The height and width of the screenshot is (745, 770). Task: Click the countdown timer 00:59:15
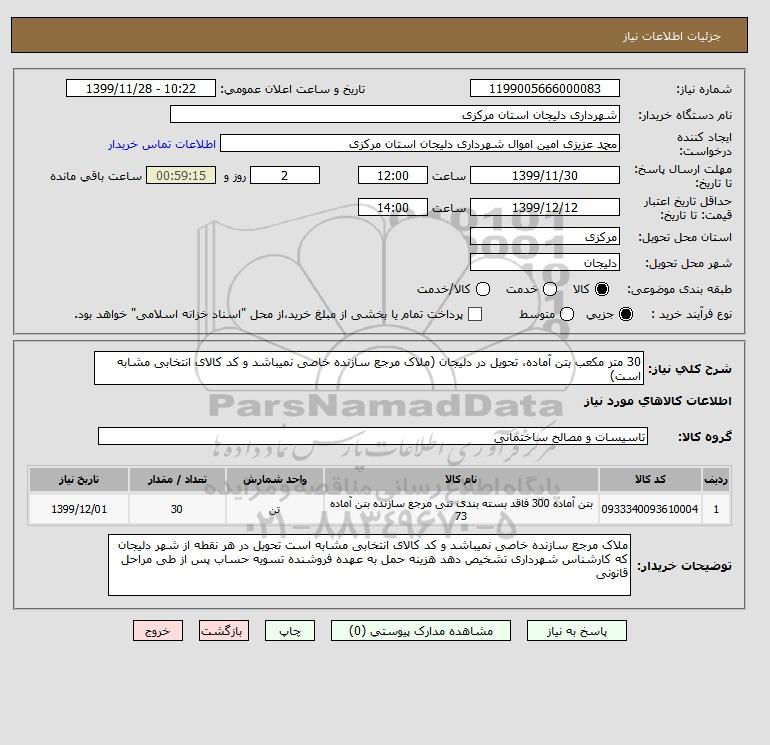click(181, 175)
